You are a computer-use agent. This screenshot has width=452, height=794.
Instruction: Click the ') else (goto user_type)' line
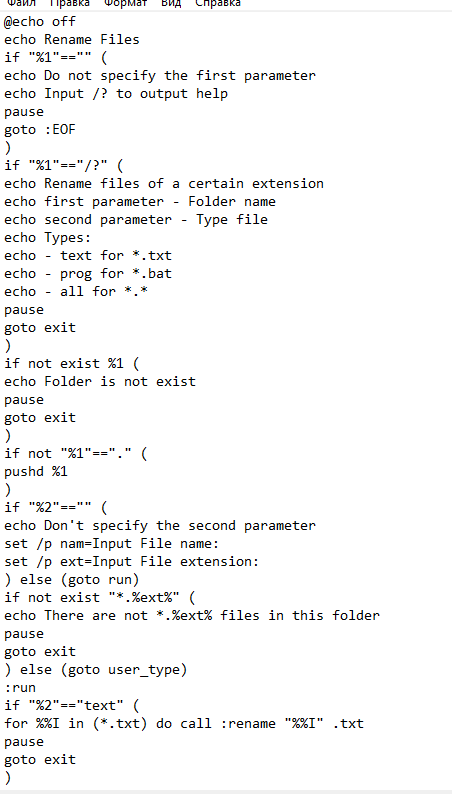[x=96, y=669]
